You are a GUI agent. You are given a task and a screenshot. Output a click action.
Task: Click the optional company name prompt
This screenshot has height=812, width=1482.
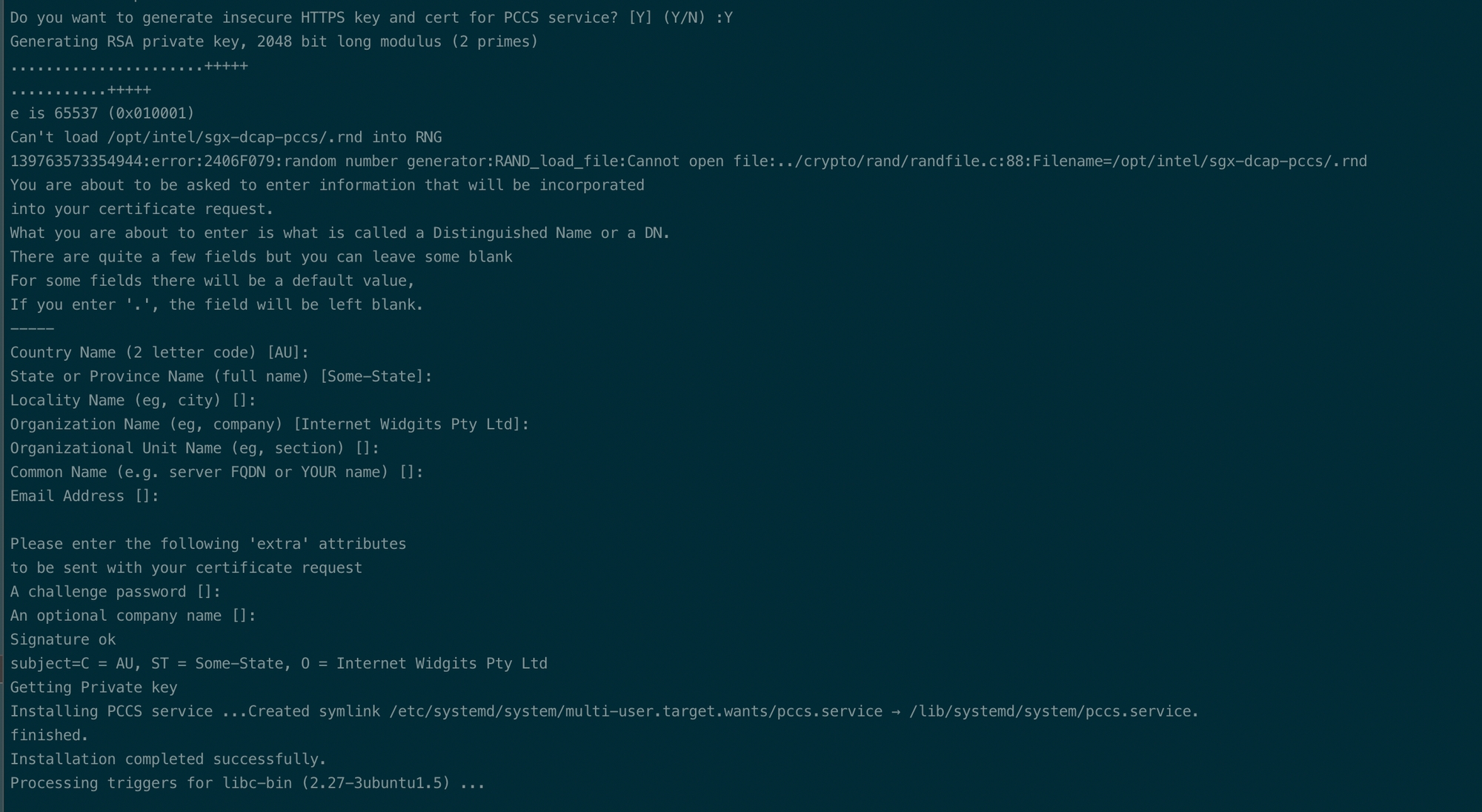coord(133,616)
